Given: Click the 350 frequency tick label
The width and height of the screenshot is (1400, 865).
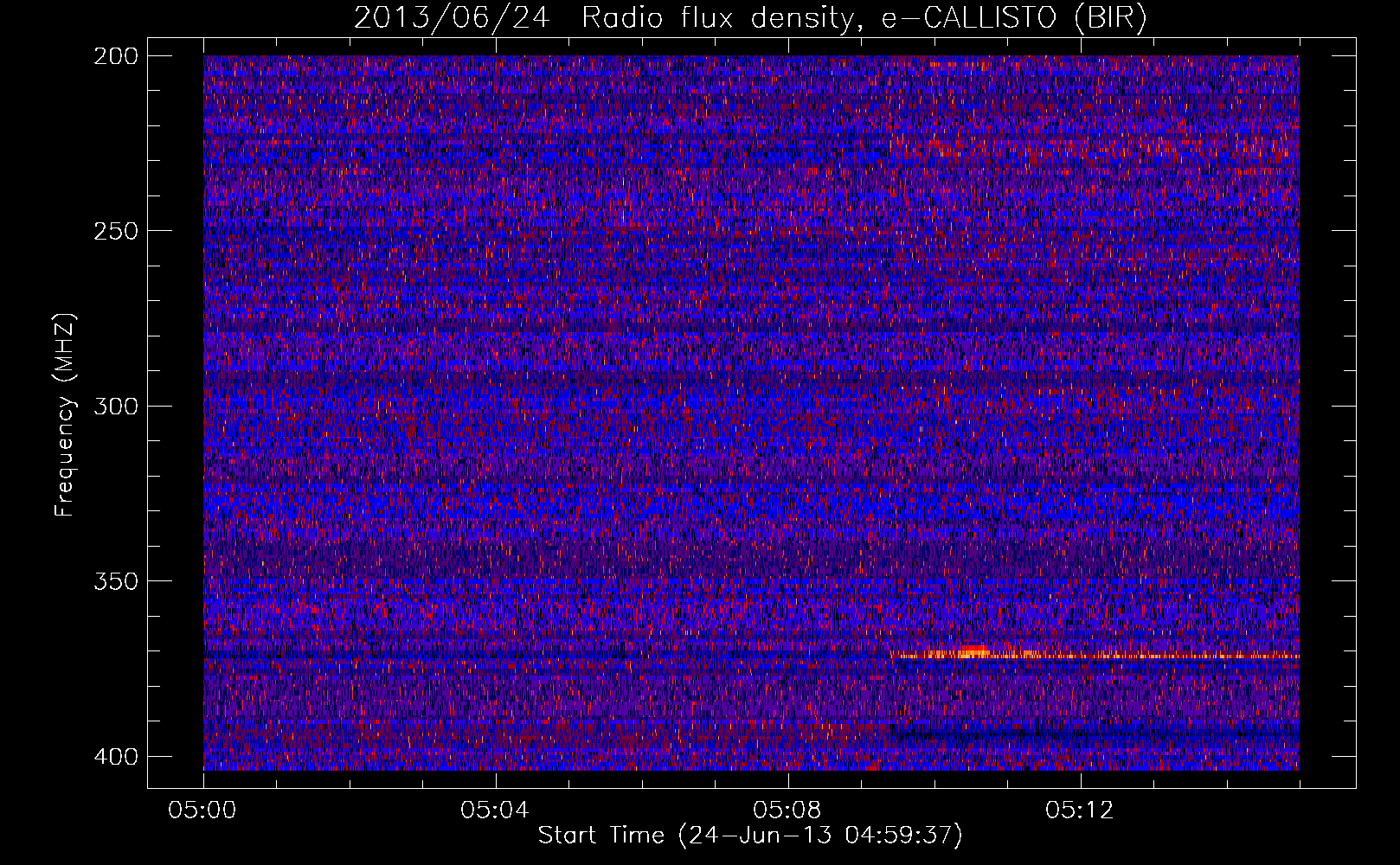Looking at the screenshot, I should [x=116, y=581].
